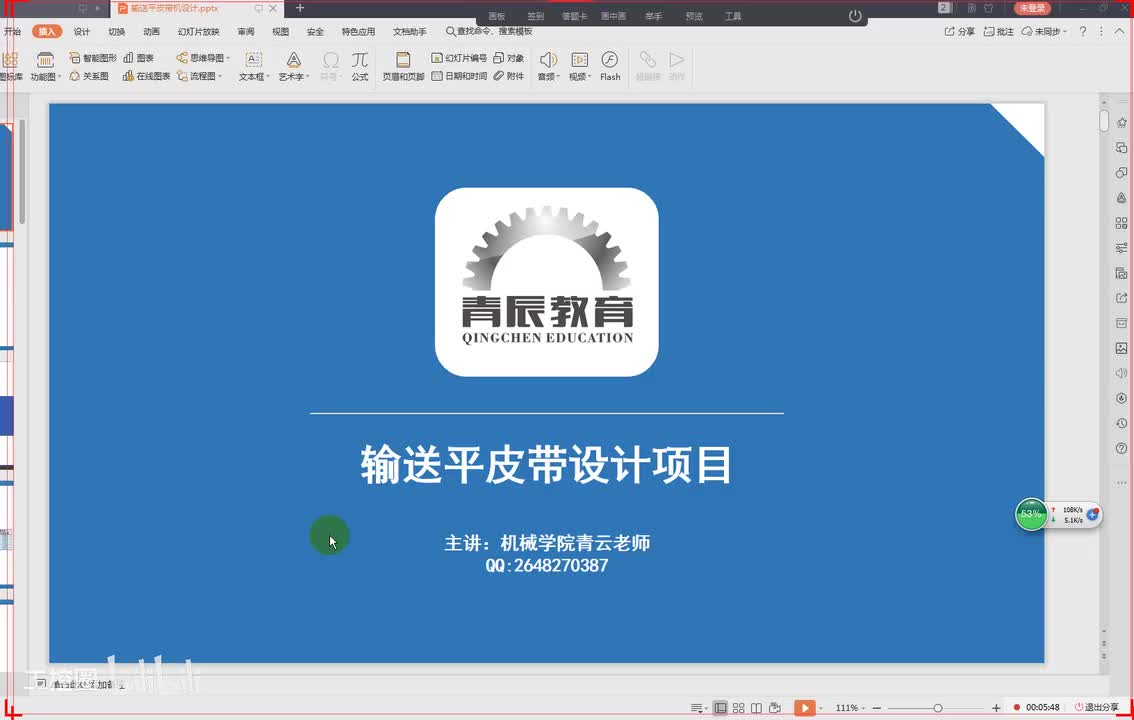Click 工具 in the top overlay bar
Screen dimensions: 1134x720
(733, 16)
